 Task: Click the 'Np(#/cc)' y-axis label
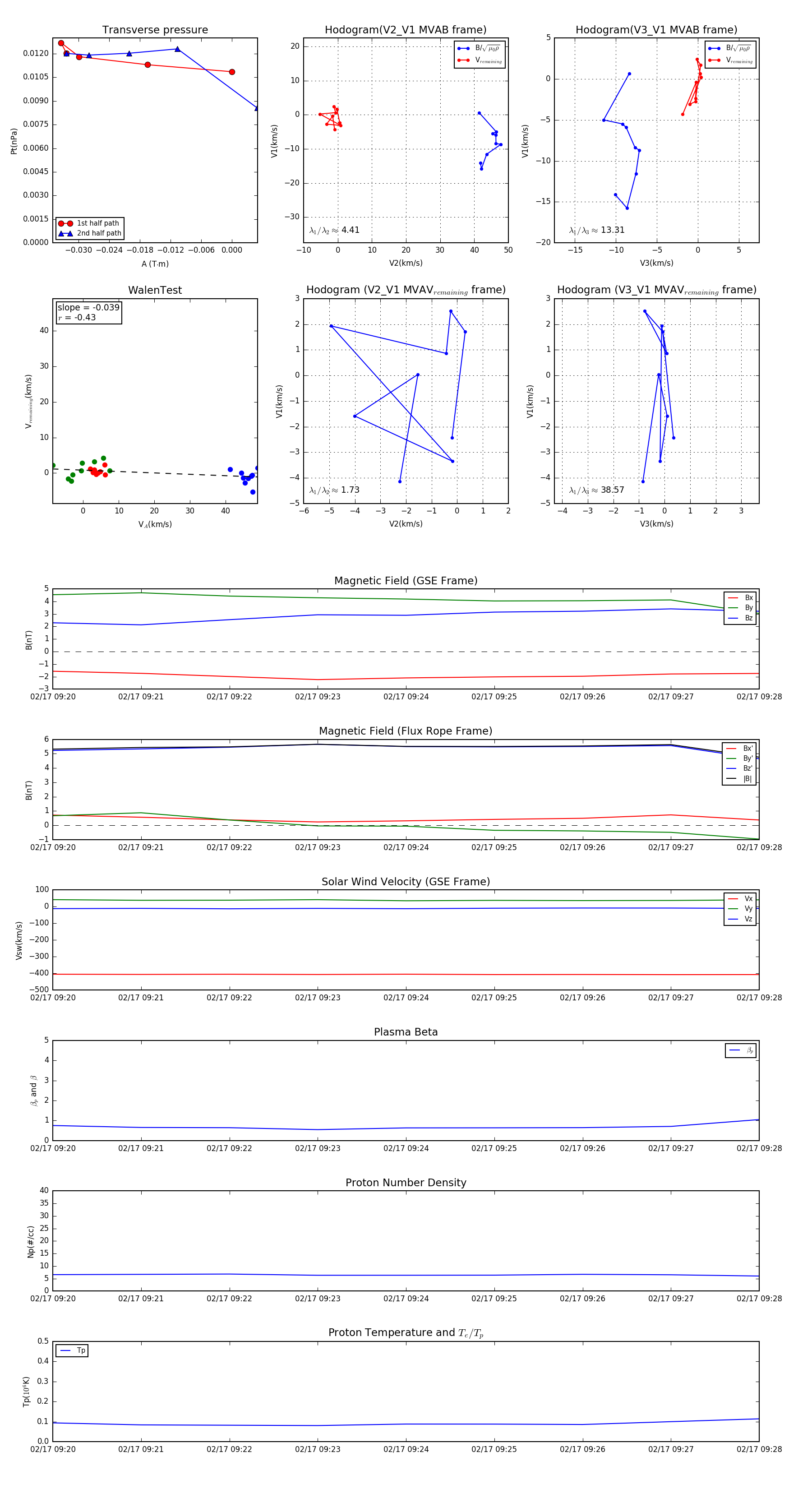[31, 1242]
